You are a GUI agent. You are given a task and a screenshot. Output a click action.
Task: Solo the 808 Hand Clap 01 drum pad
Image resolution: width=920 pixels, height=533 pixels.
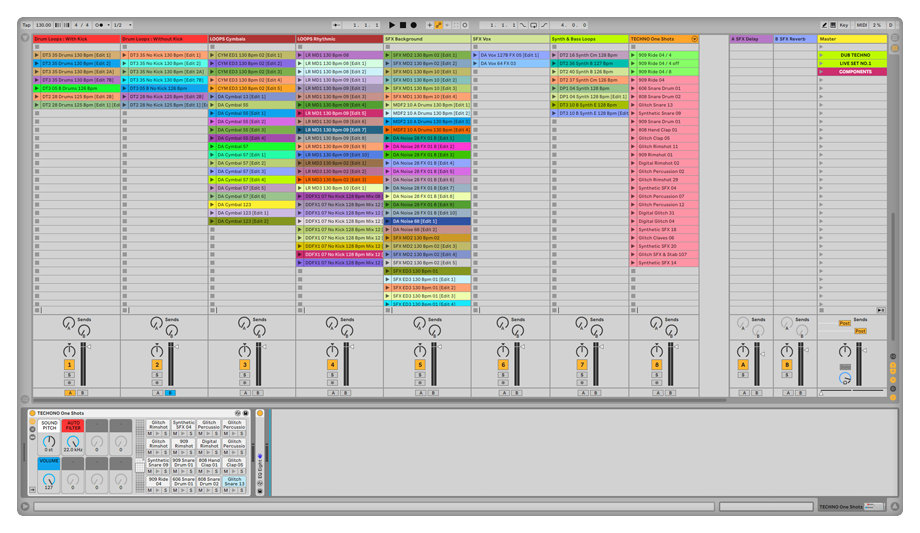(217, 471)
